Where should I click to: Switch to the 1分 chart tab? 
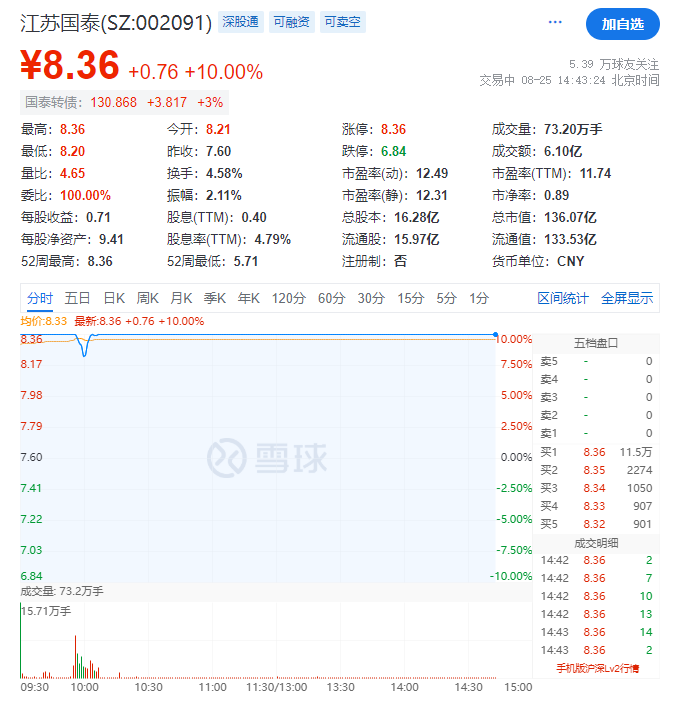479,298
